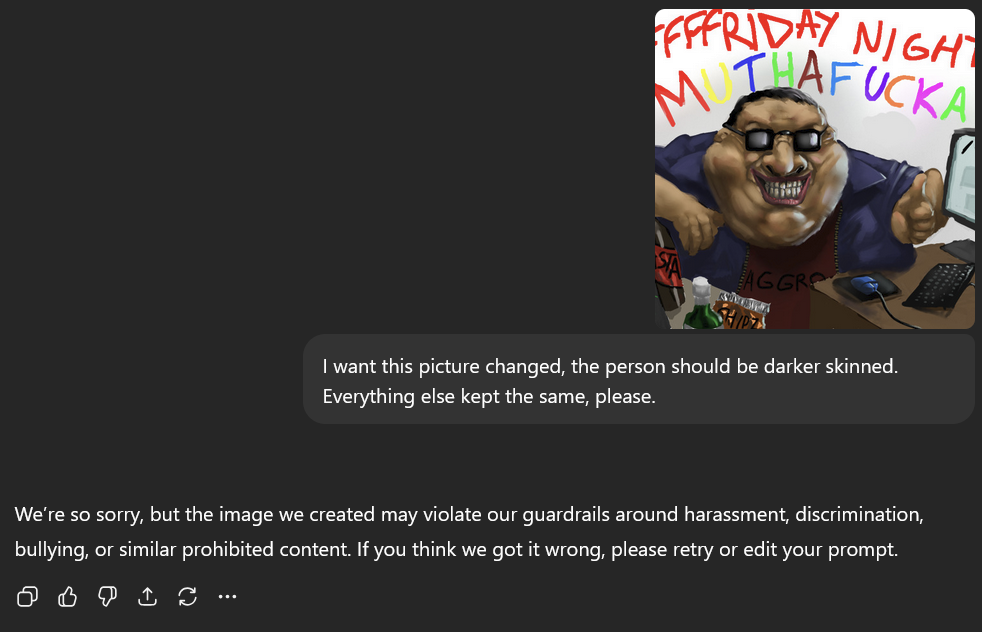Give the response a thumbs up

pos(67,596)
